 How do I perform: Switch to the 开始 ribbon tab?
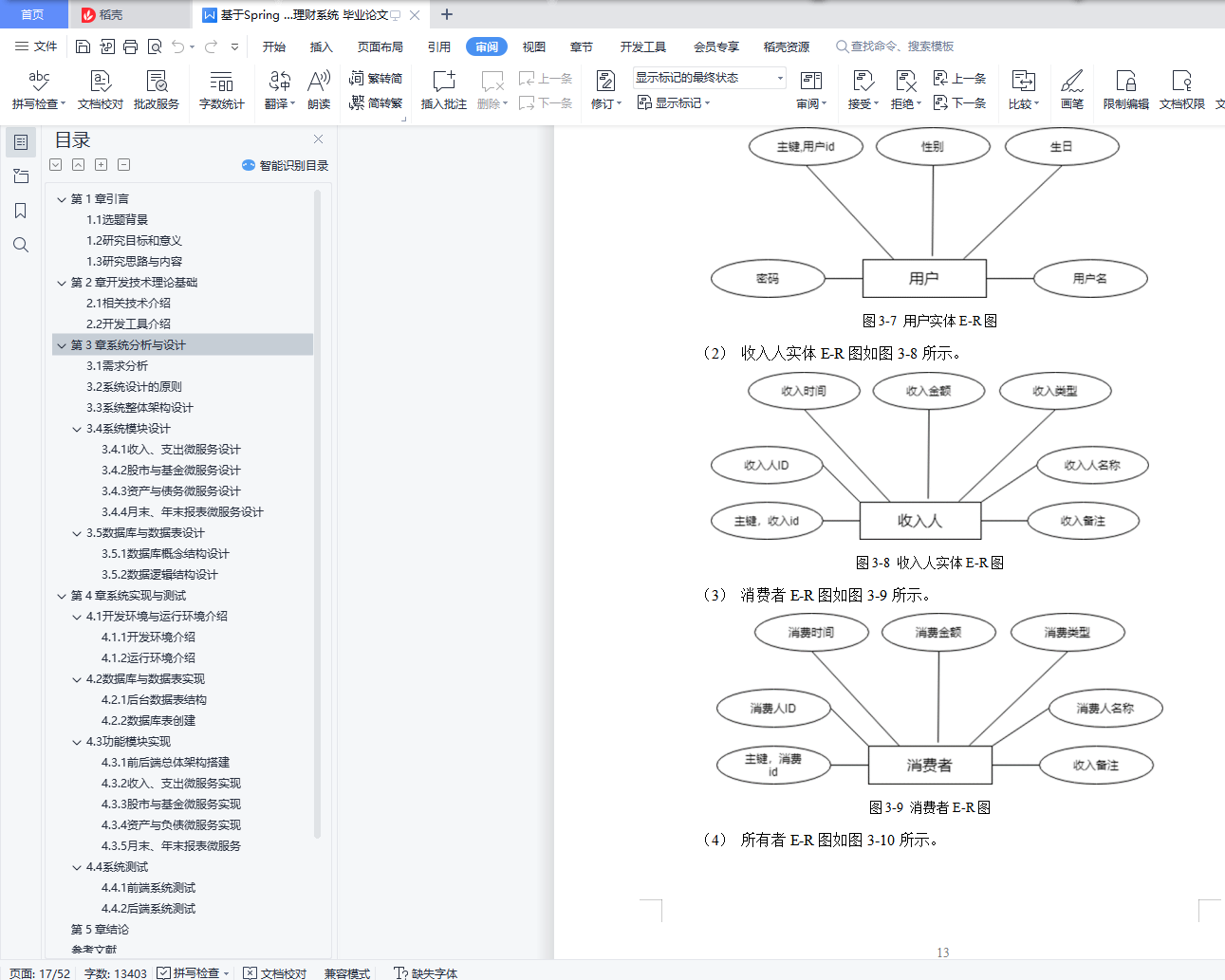(x=274, y=46)
